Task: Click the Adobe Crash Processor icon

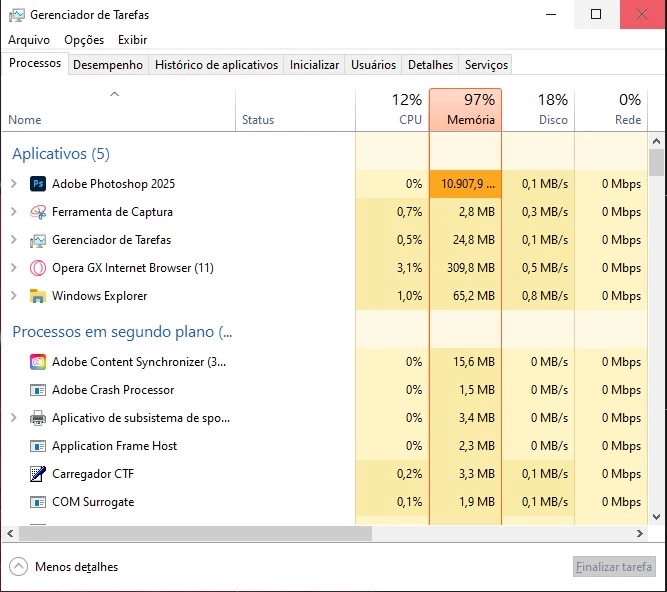Action: point(38,390)
